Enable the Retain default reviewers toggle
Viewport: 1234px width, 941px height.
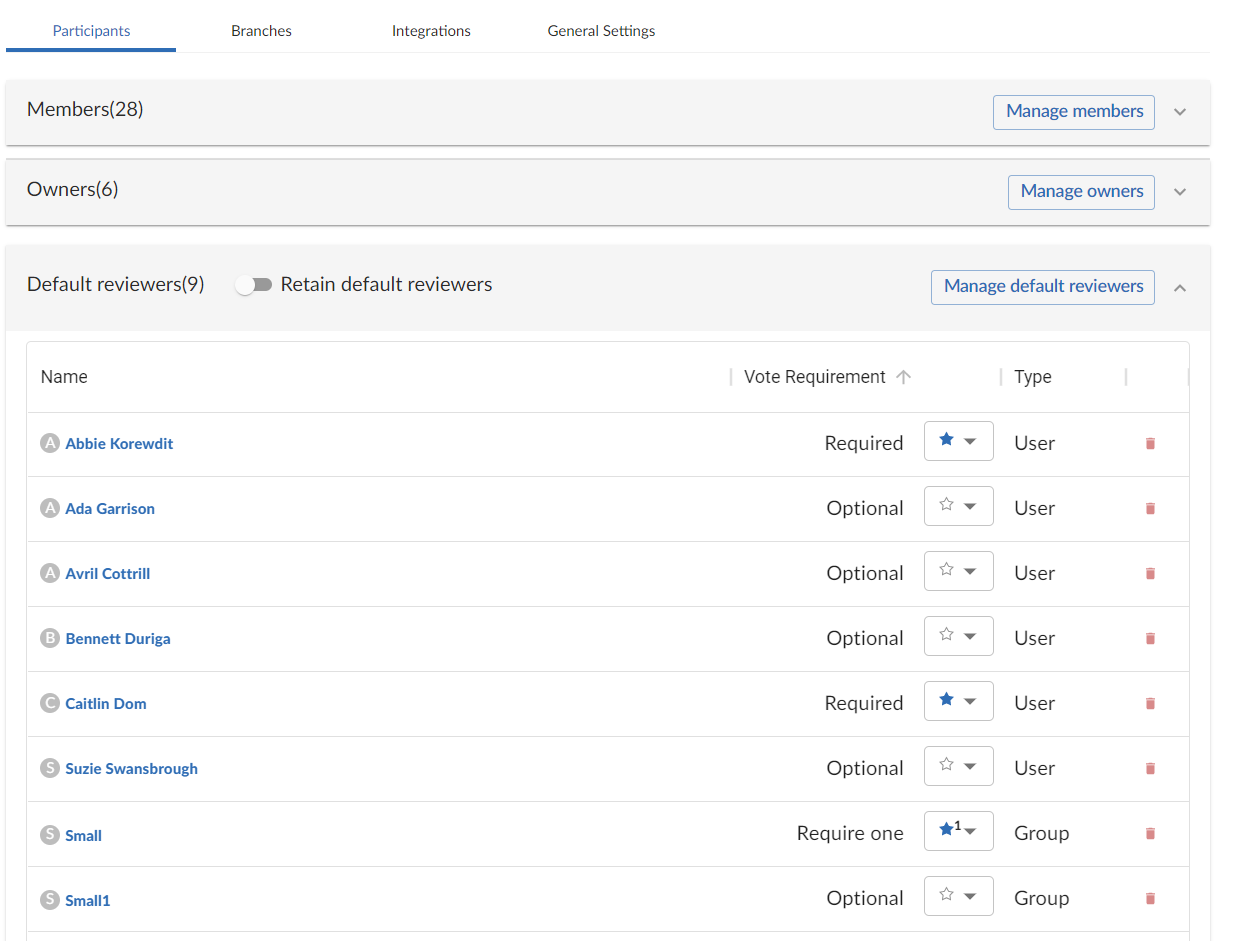coord(254,284)
